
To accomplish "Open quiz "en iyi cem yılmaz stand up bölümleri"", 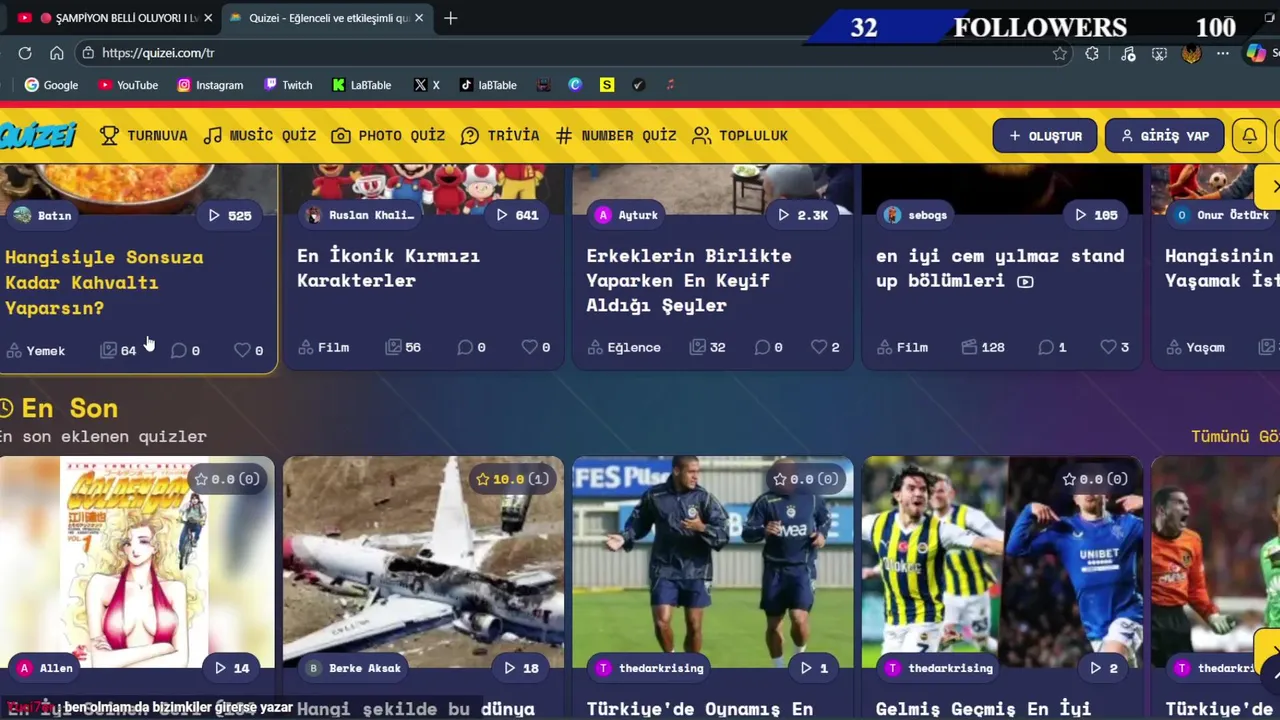I will 1000,268.
